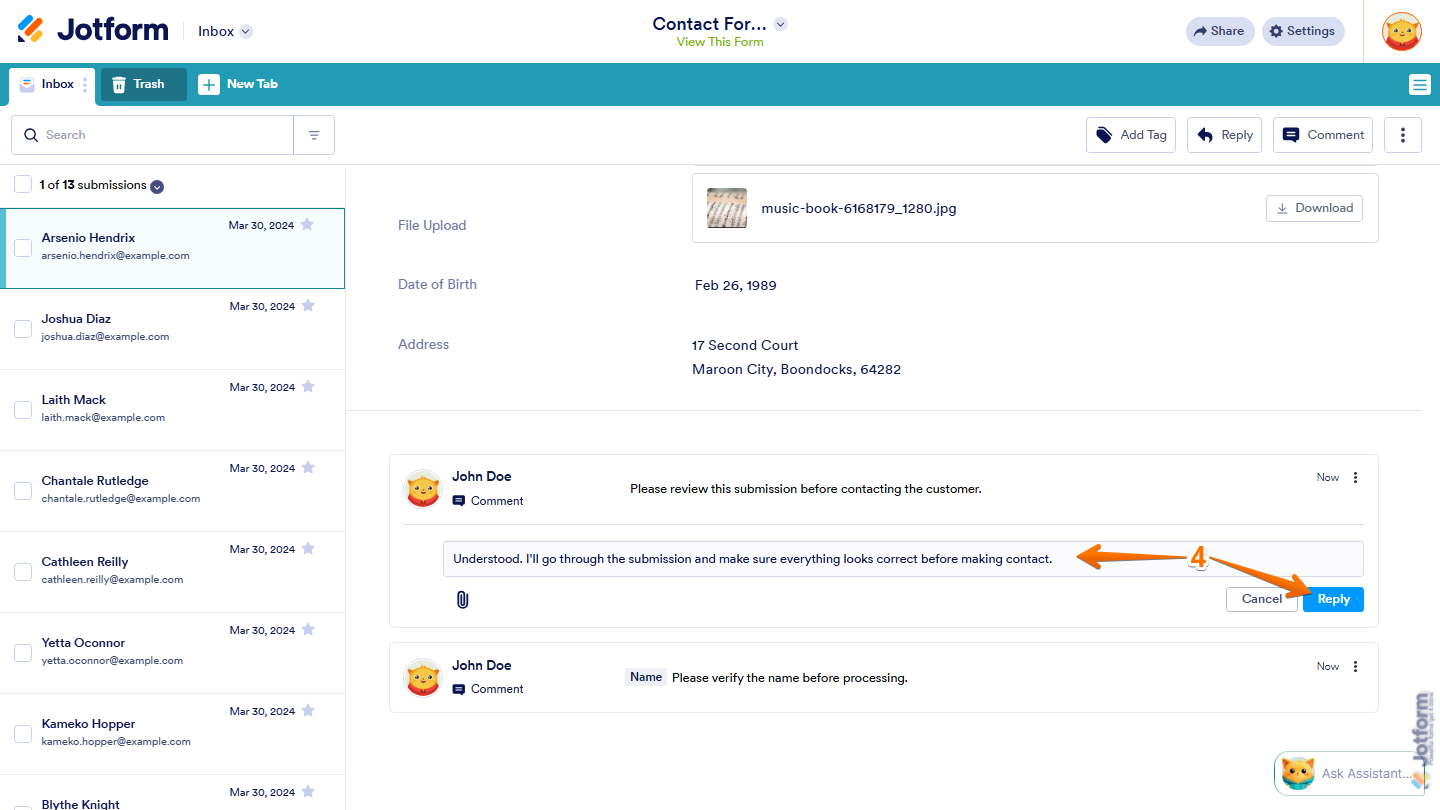Focus the Search submissions field

coord(152,135)
